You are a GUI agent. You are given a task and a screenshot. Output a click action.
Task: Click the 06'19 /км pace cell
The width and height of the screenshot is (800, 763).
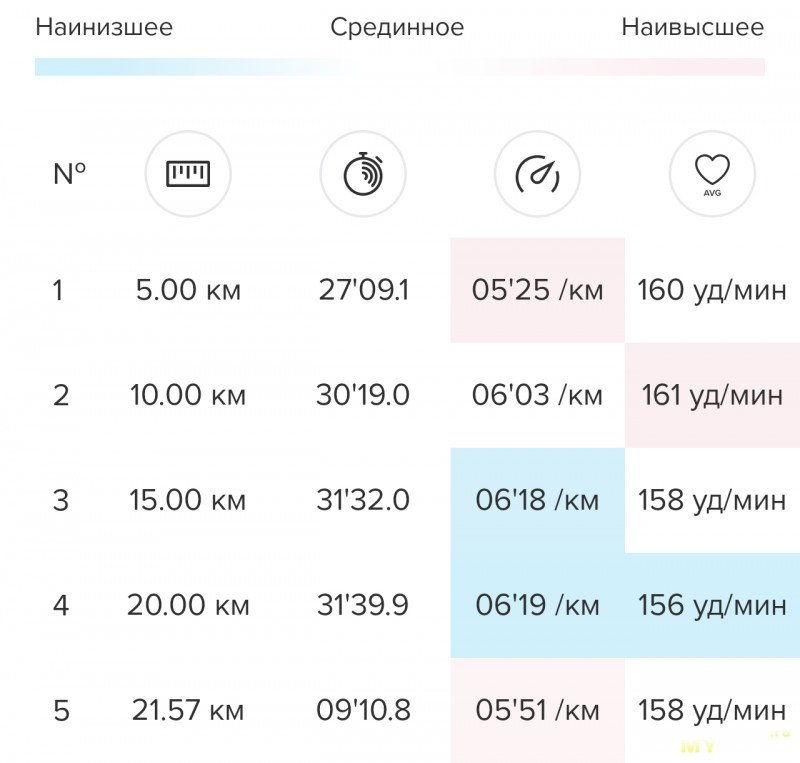click(x=537, y=605)
